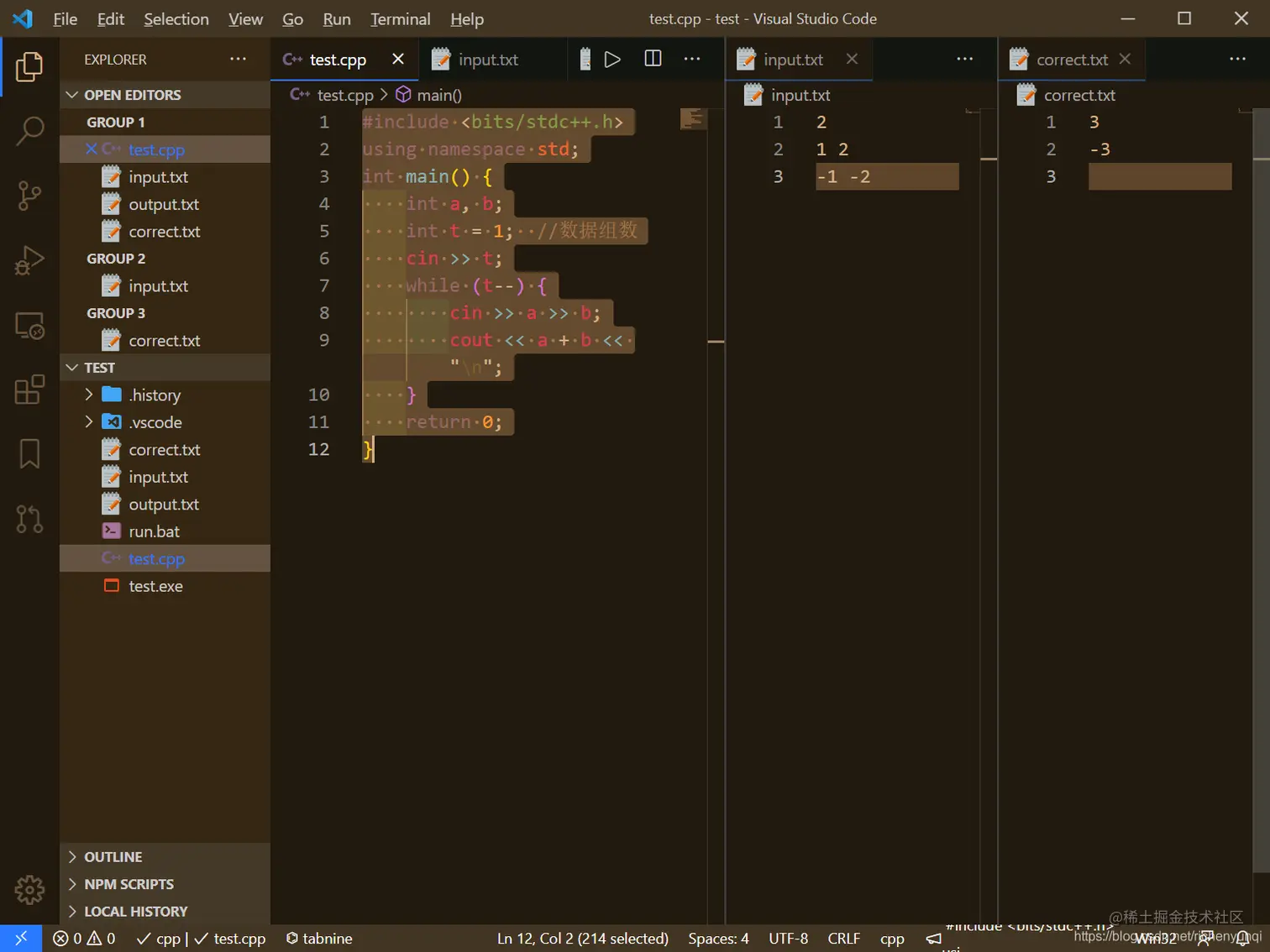Image resolution: width=1270 pixels, height=952 pixels.
Task: Open the Extensions view
Action: pos(29,390)
